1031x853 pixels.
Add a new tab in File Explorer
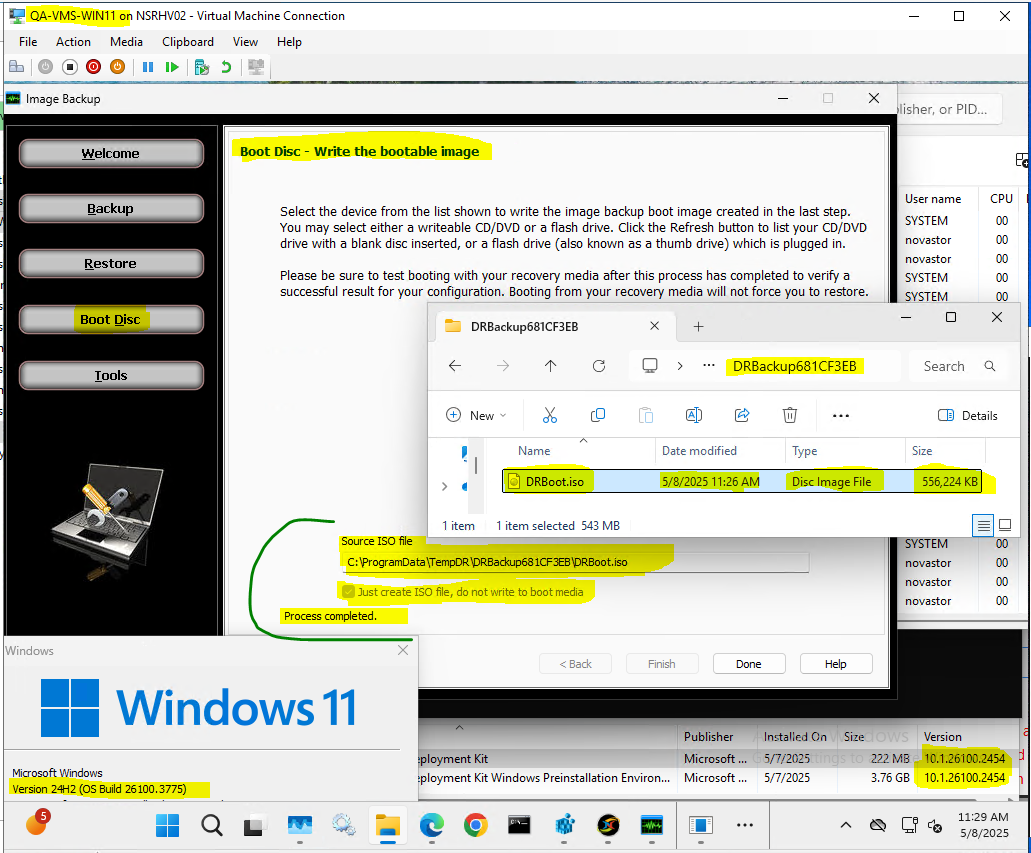[x=698, y=327]
